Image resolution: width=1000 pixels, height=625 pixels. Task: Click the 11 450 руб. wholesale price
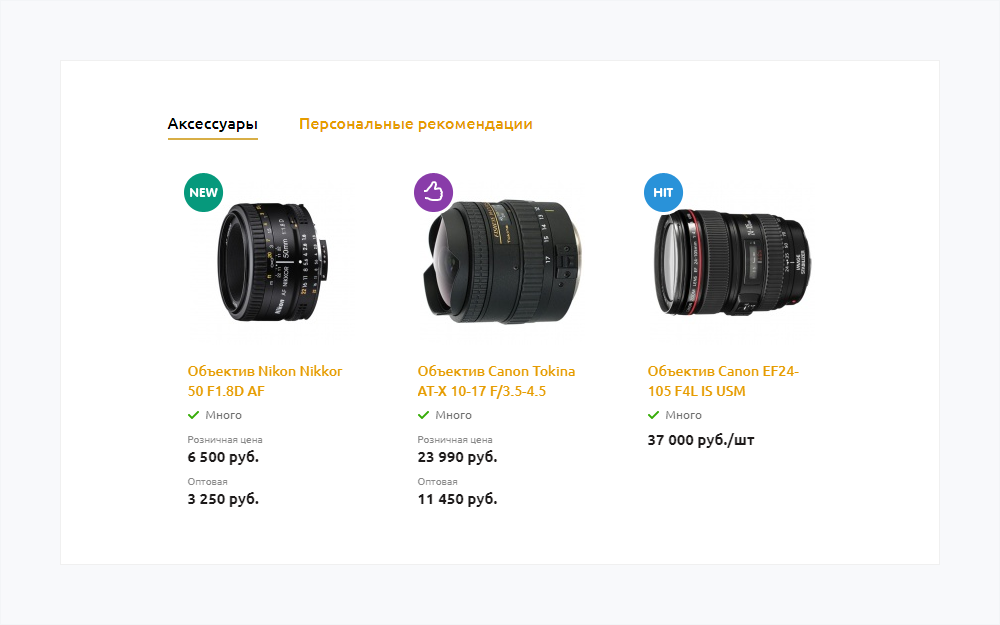(457, 499)
